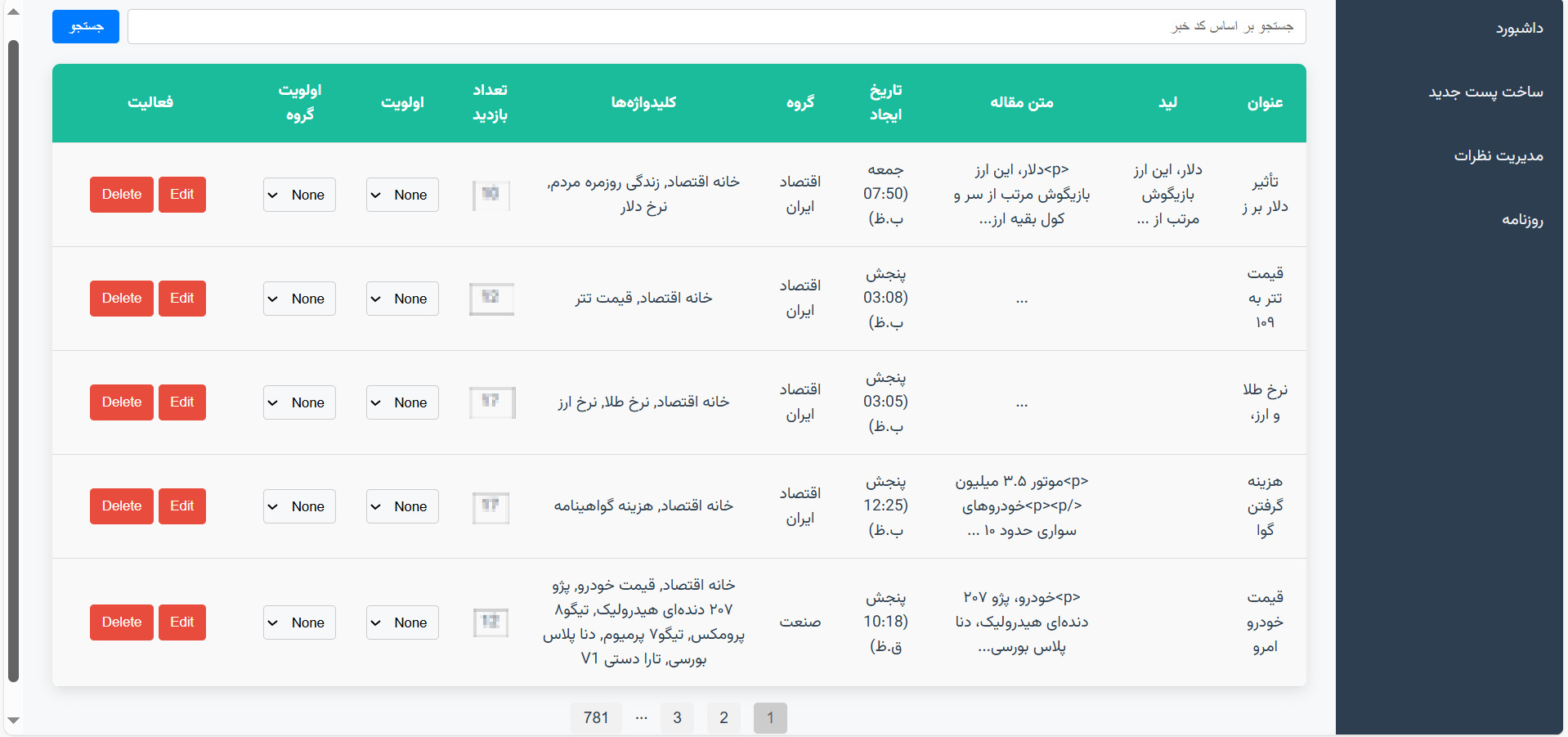
Task: Delete the قیمت خودرو row
Action: [x=122, y=622]
